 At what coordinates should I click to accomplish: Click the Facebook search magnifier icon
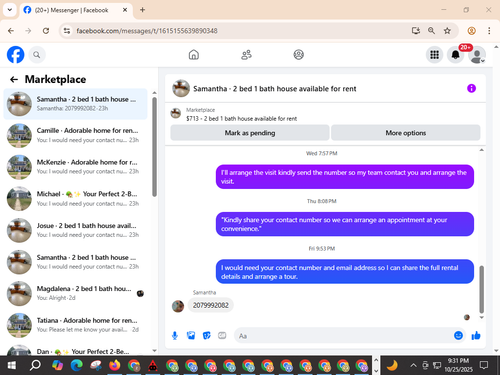click(x=37, y=55)
